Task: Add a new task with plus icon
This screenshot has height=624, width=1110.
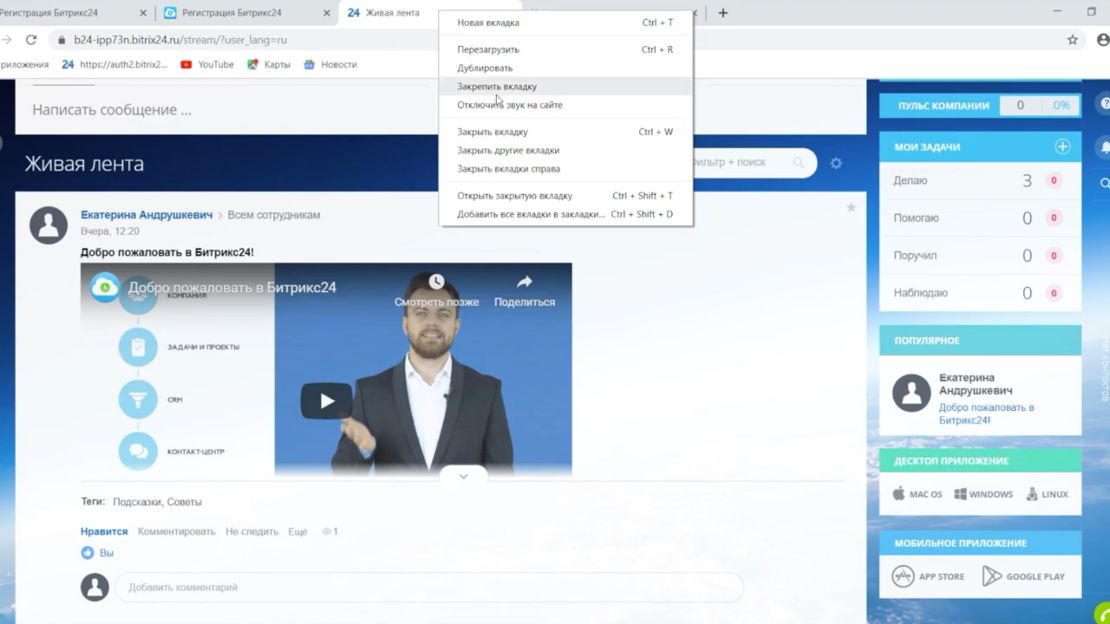Action: coord(1063,147)
